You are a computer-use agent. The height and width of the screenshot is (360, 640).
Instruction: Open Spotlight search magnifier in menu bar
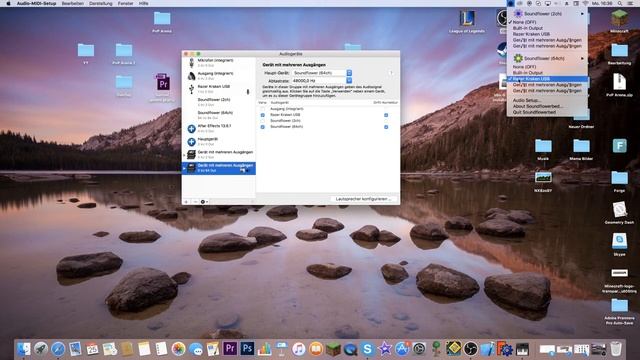620,3
